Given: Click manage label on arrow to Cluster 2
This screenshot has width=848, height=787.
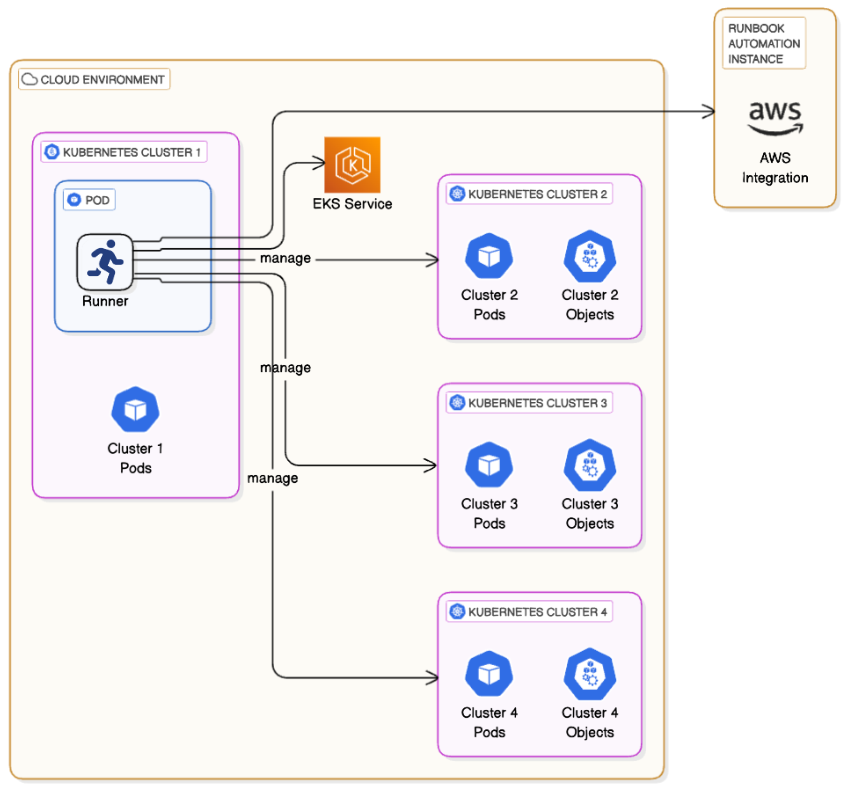Looking at the screenshot, I should click(286, 259).
